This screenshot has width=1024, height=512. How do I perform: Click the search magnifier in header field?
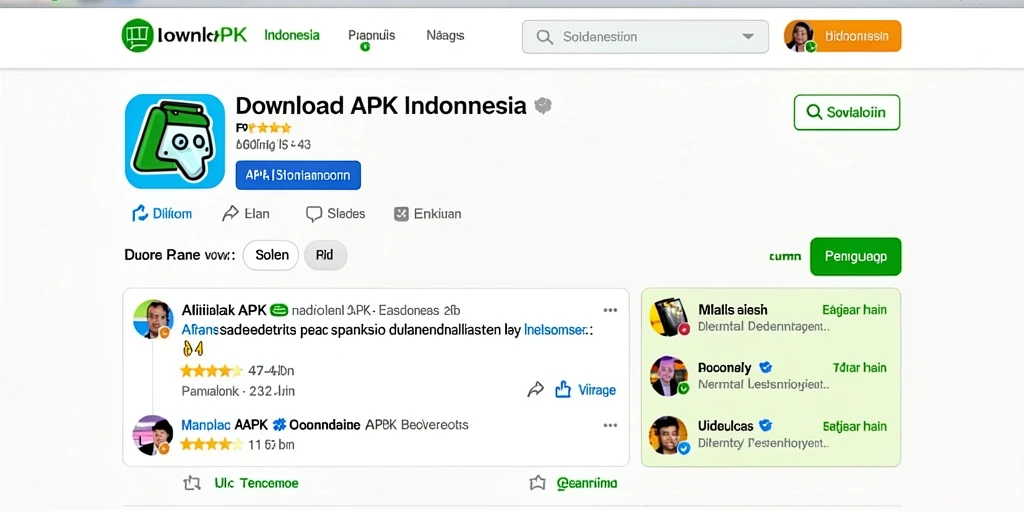click(545, 37)
